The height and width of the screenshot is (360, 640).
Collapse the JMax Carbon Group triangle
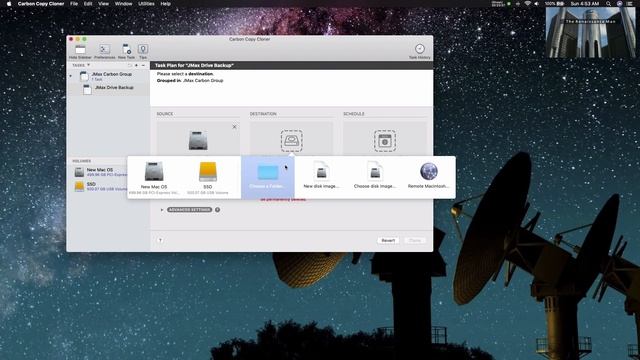pos(71,76)
